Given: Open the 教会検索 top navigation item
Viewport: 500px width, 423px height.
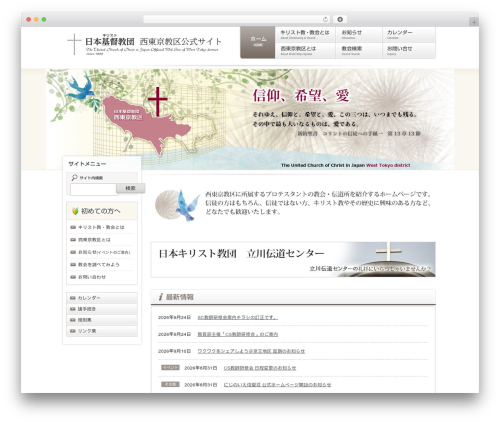Looking at the screenshot, I should pos(359,50).
